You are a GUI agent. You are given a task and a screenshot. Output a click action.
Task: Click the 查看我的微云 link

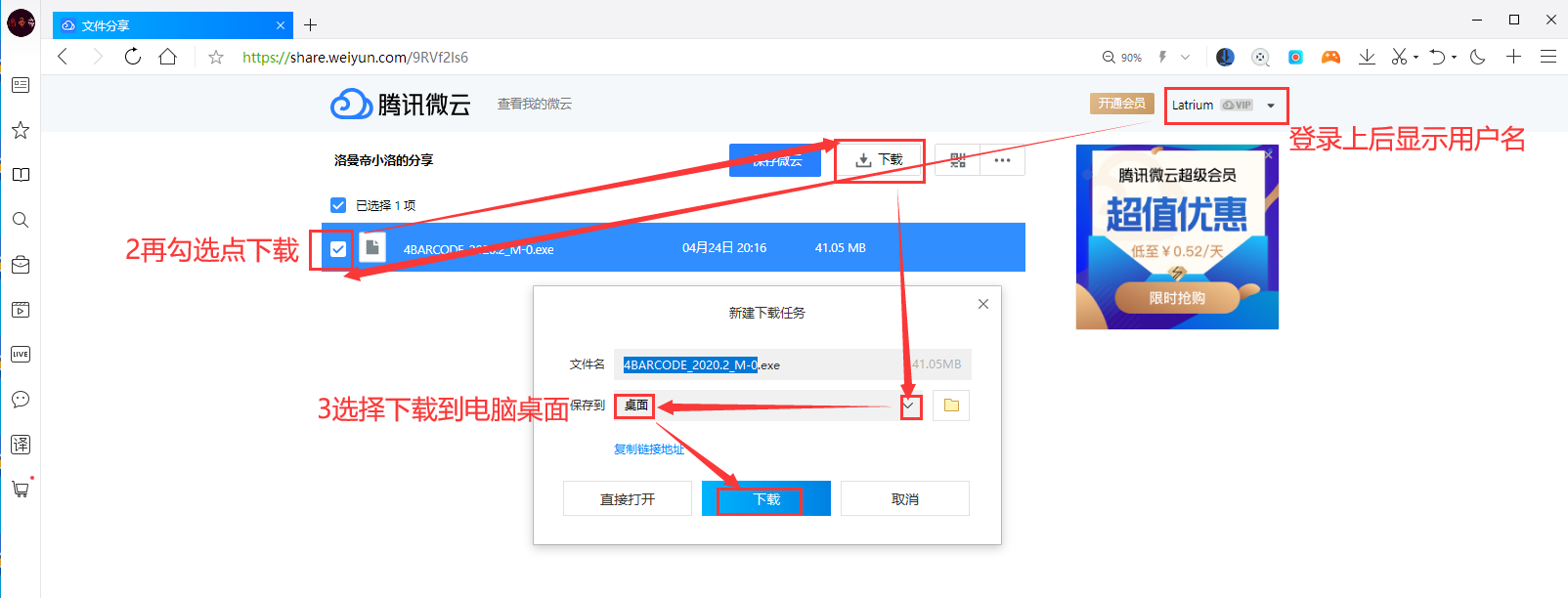click(x=535, y=104)
